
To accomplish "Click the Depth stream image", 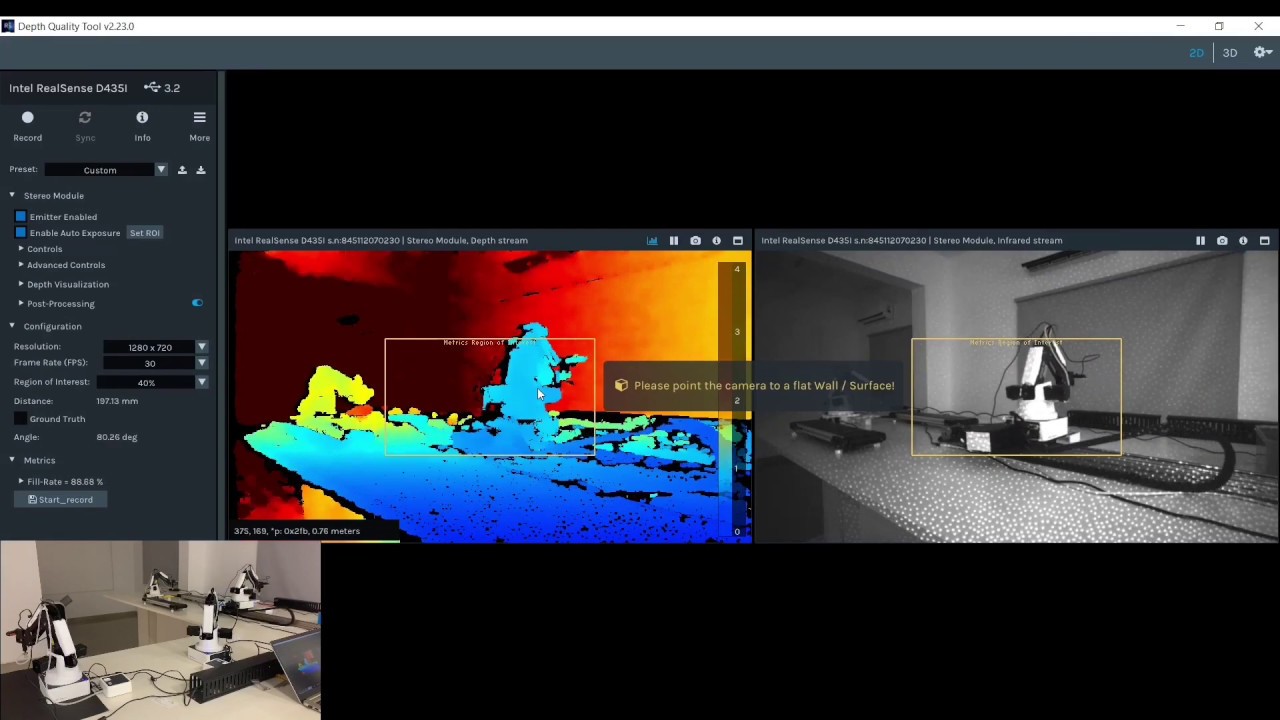I will 490,396.
